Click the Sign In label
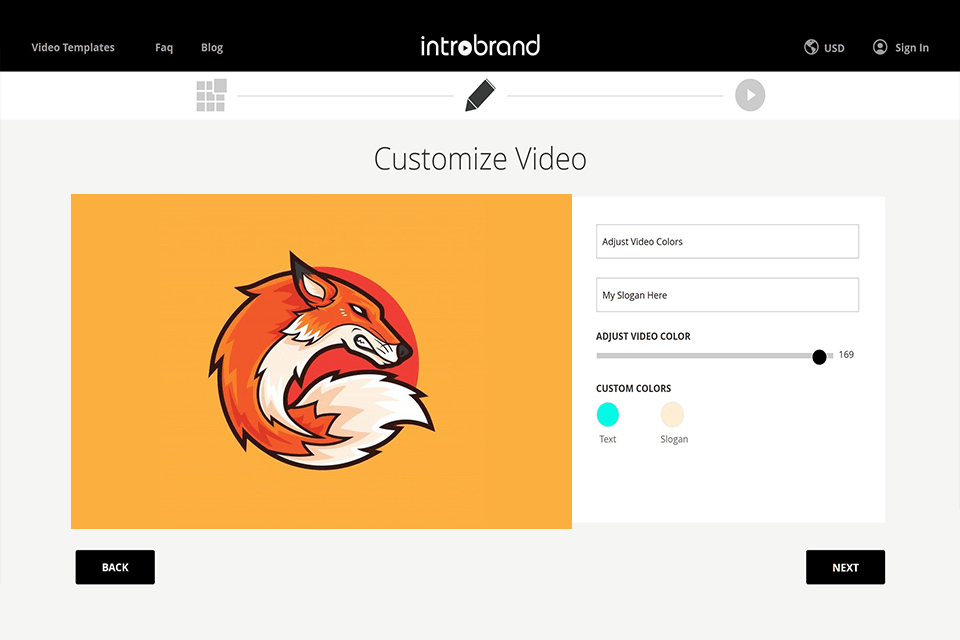The width and height of the screenshot is (960, 640). pyautogui.click(x=910, y=47)
